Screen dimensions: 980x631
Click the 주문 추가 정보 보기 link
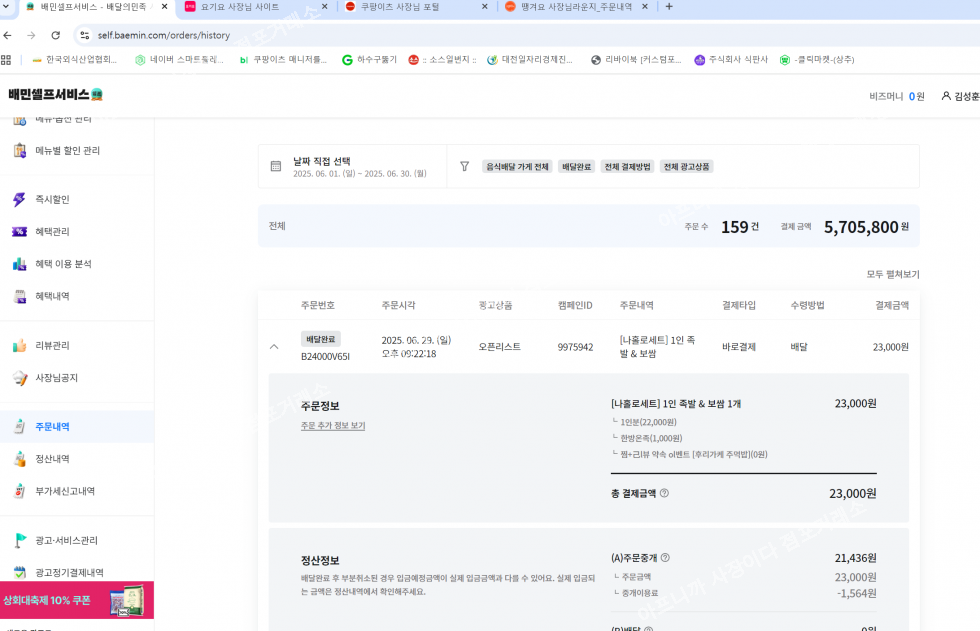click(x=333, y=426)
